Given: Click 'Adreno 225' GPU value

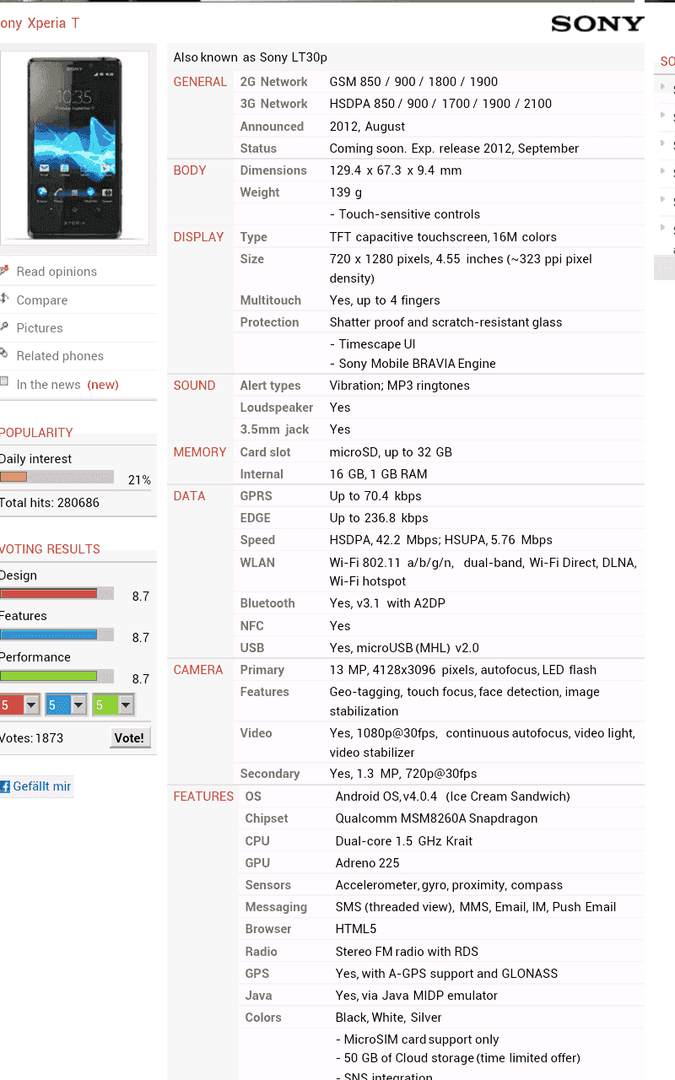Looking at the screenshot, I should click(367, 863).
